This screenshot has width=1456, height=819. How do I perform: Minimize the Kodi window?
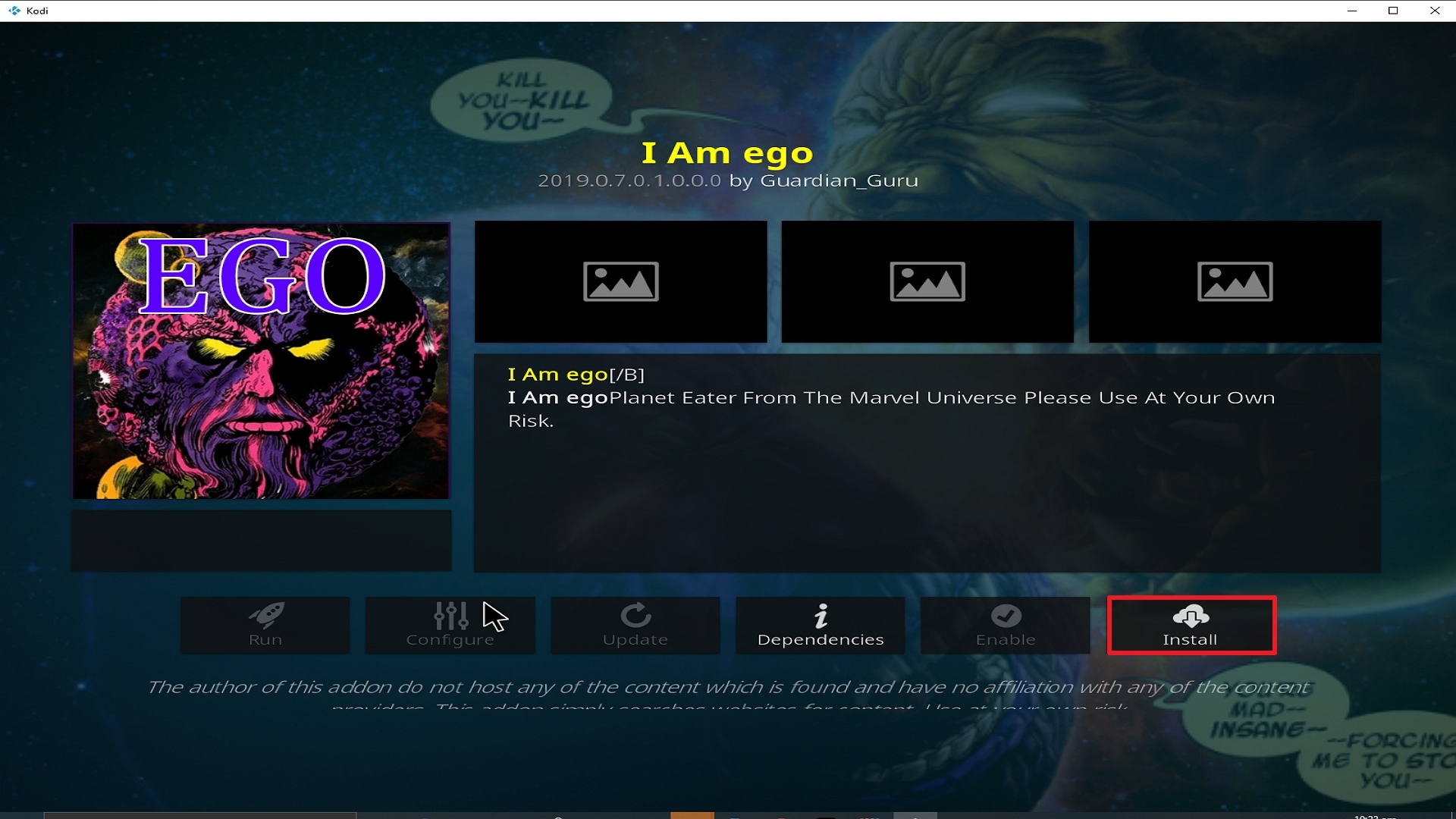click(1352, 11)
